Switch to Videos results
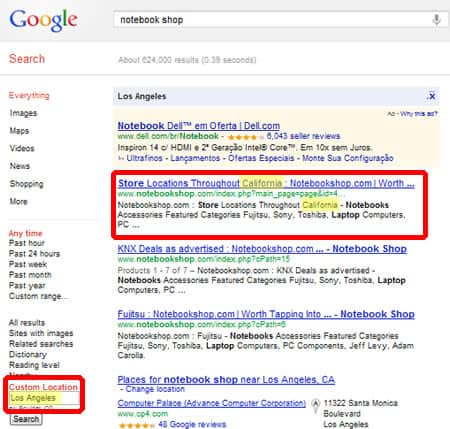450x429 pixels. tap(22, 148)
